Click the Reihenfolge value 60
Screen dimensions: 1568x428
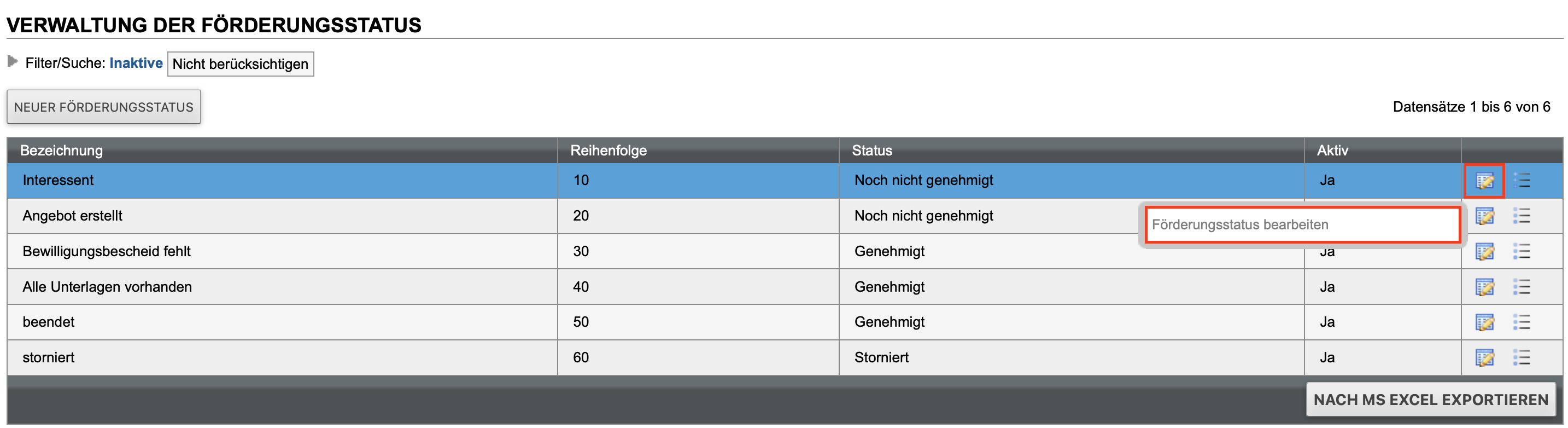tap(581, 357)
